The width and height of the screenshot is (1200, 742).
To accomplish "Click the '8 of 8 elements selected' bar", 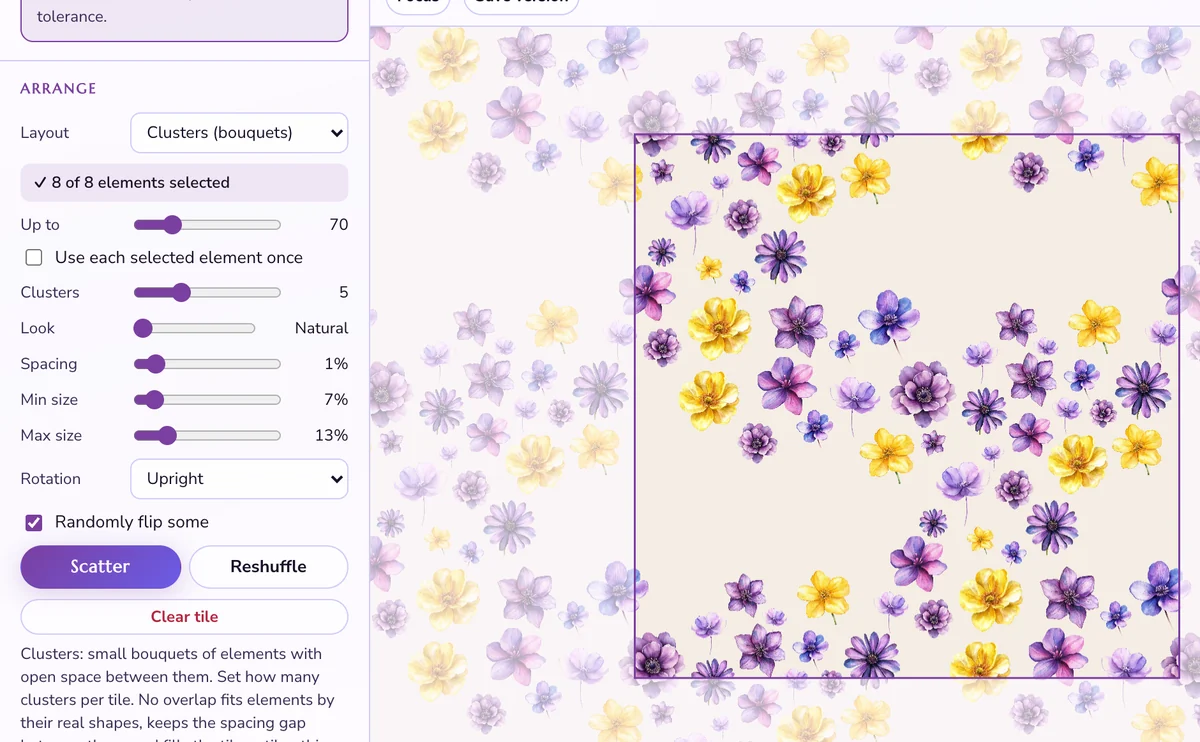I will [184, 183].
